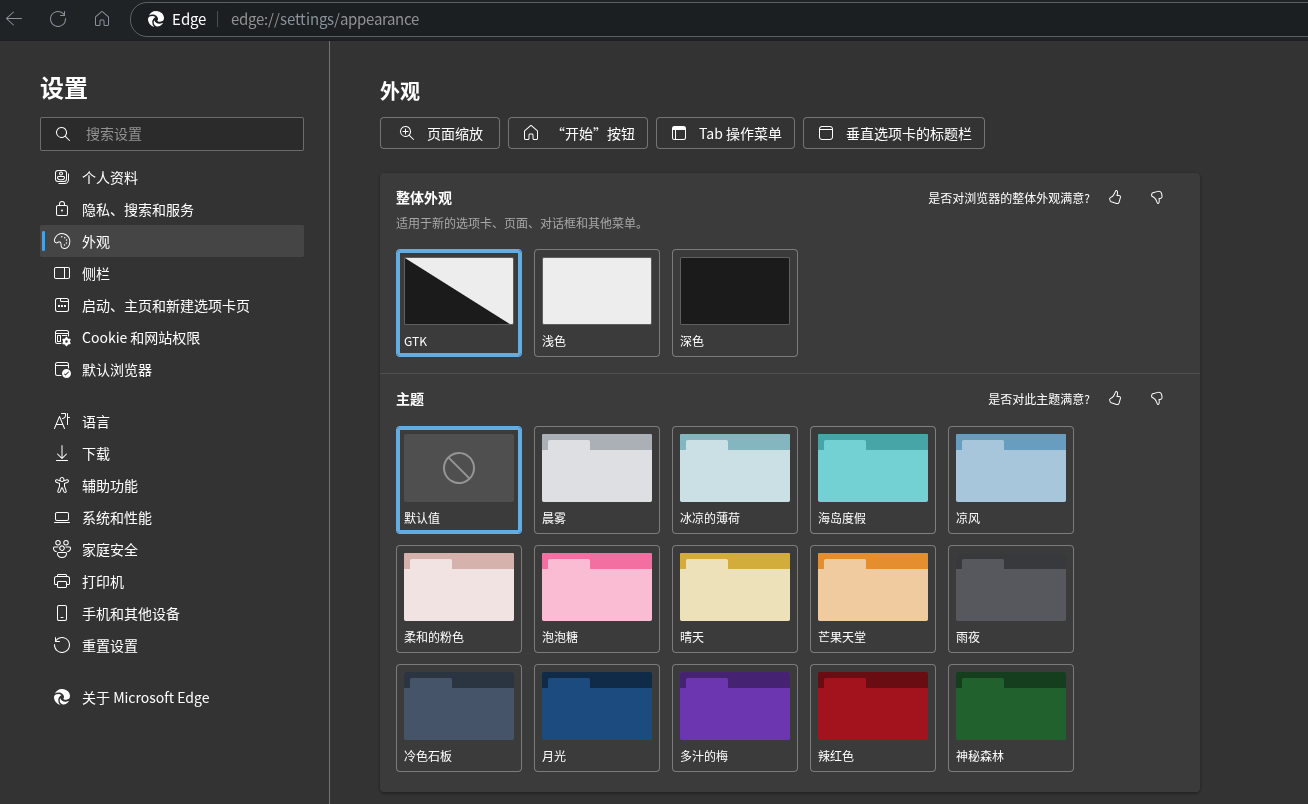1308x804 pixels.
Task: Click the 辅助功能 accessibility icon
Action: coord(62,486)
